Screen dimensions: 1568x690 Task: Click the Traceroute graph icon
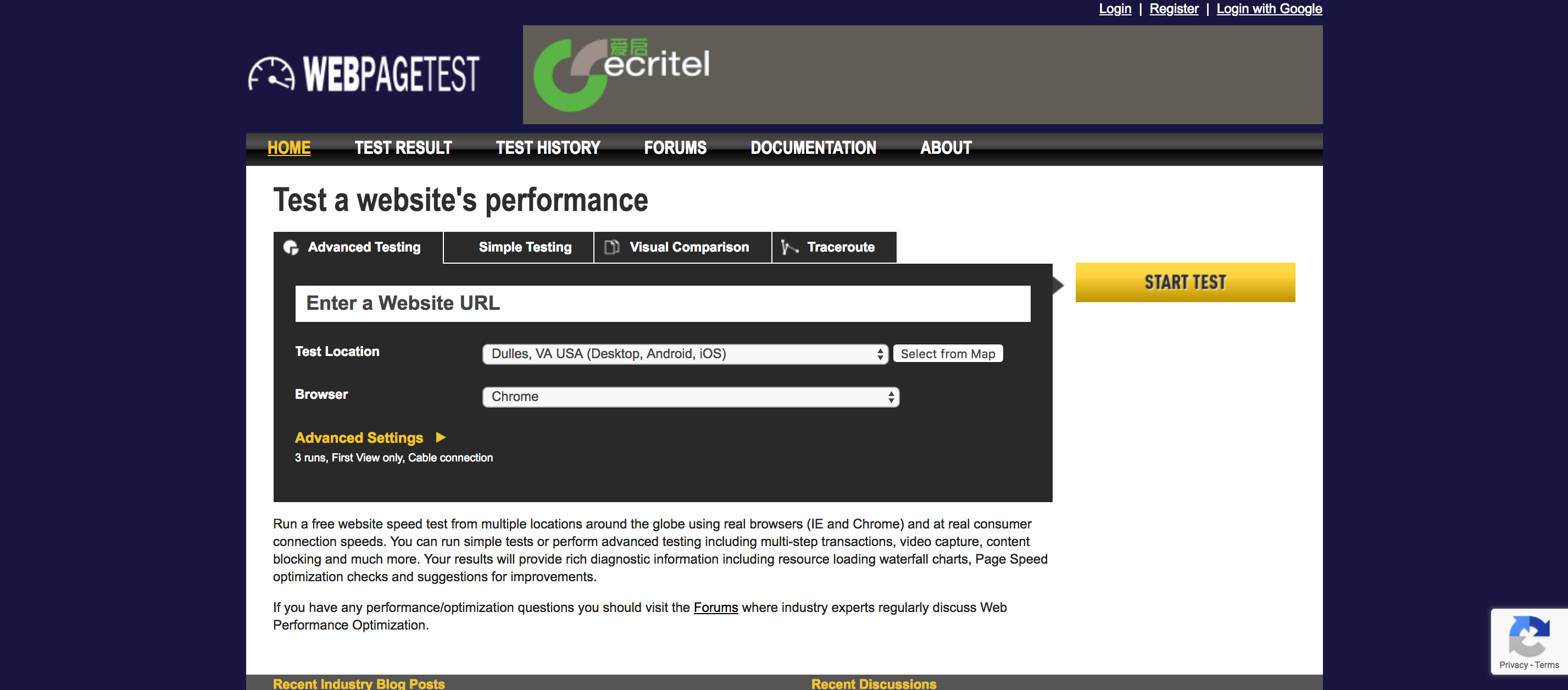pos(789,247)
